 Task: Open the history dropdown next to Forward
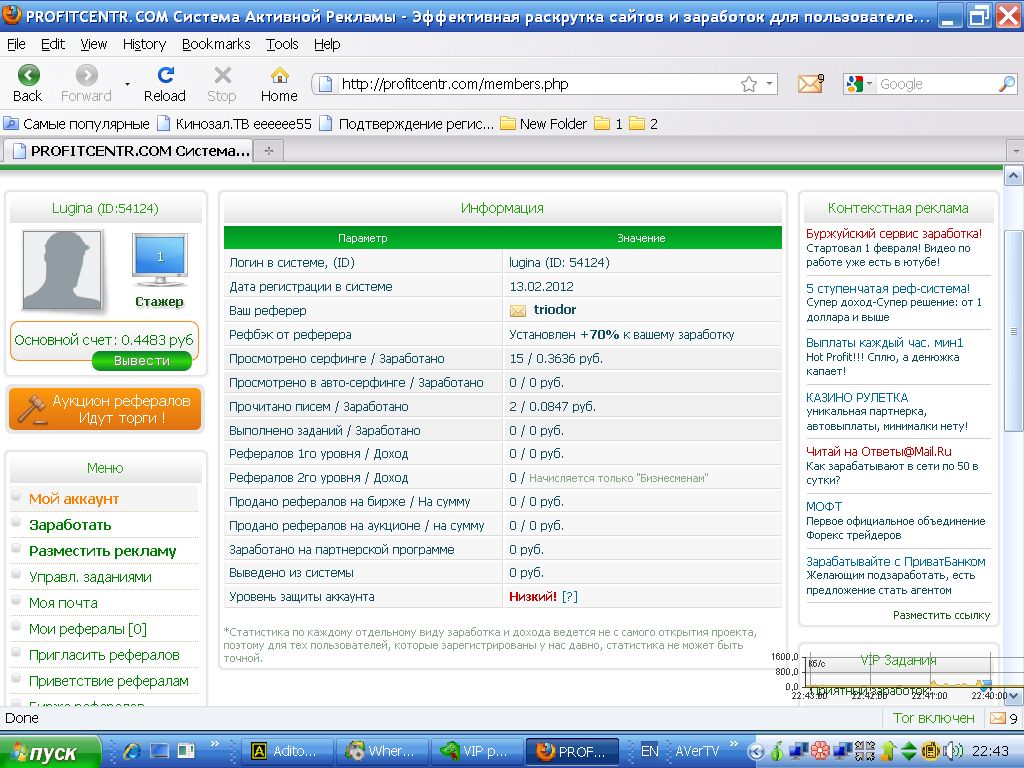tap(127, 84)
